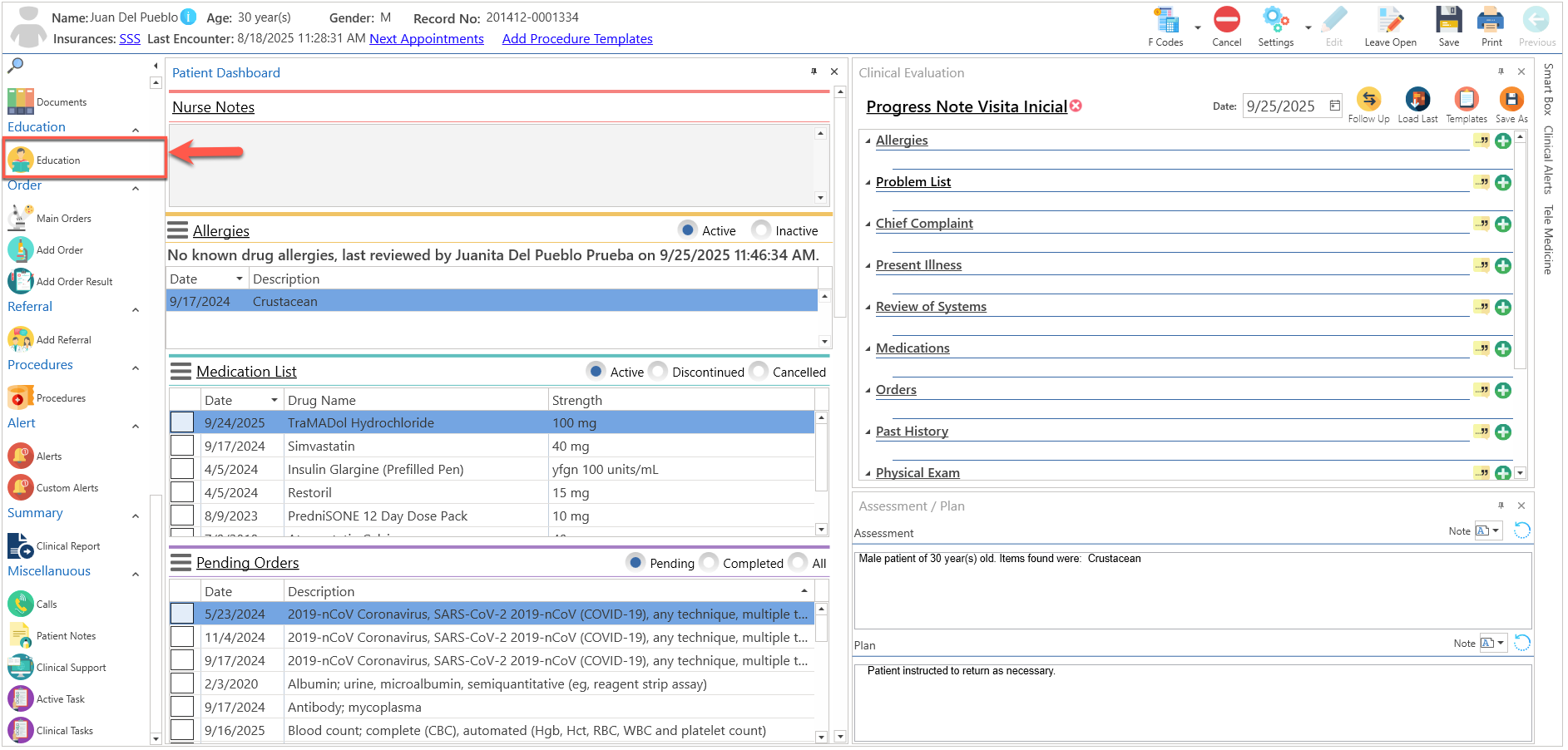This screenshot has height=750, width=1568.
Task: Check the Simvastatin row checkbox
Action: tap(182, 446)
